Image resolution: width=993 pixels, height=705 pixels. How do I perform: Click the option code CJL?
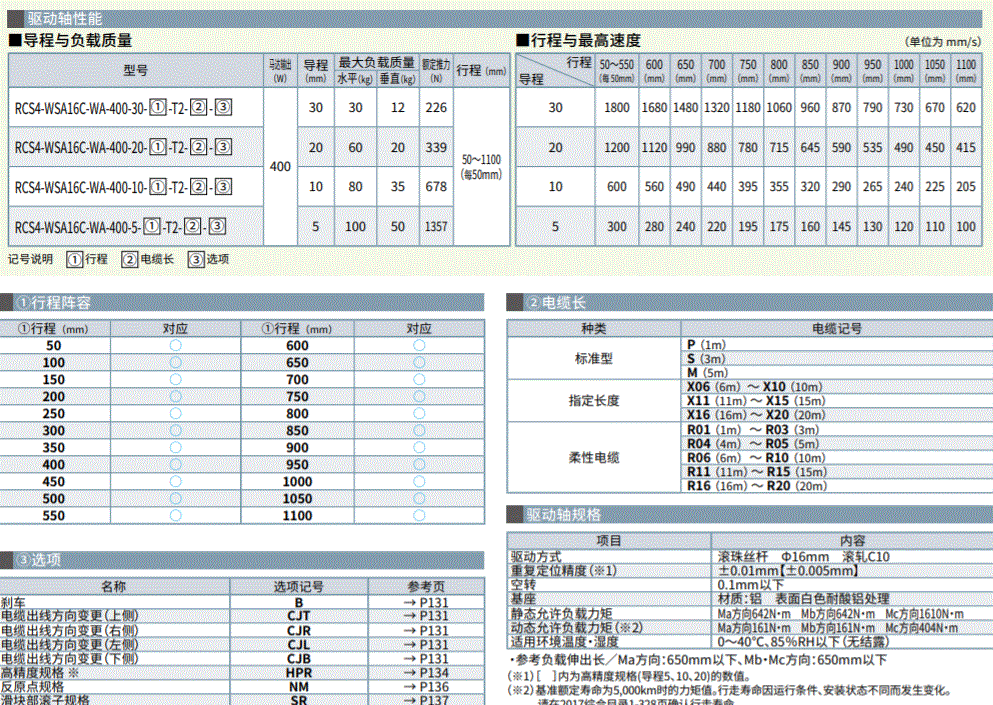pyautogui.click(x=299, y=645)
